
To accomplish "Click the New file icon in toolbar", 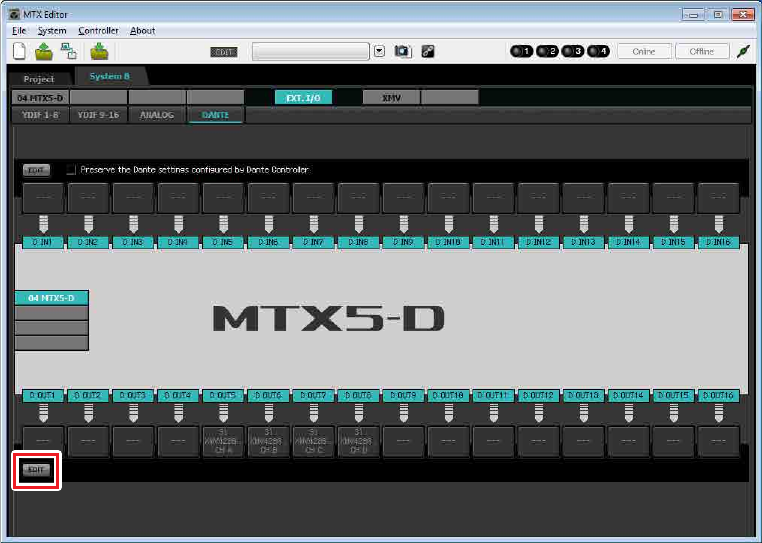I will (x=19, y=51).
